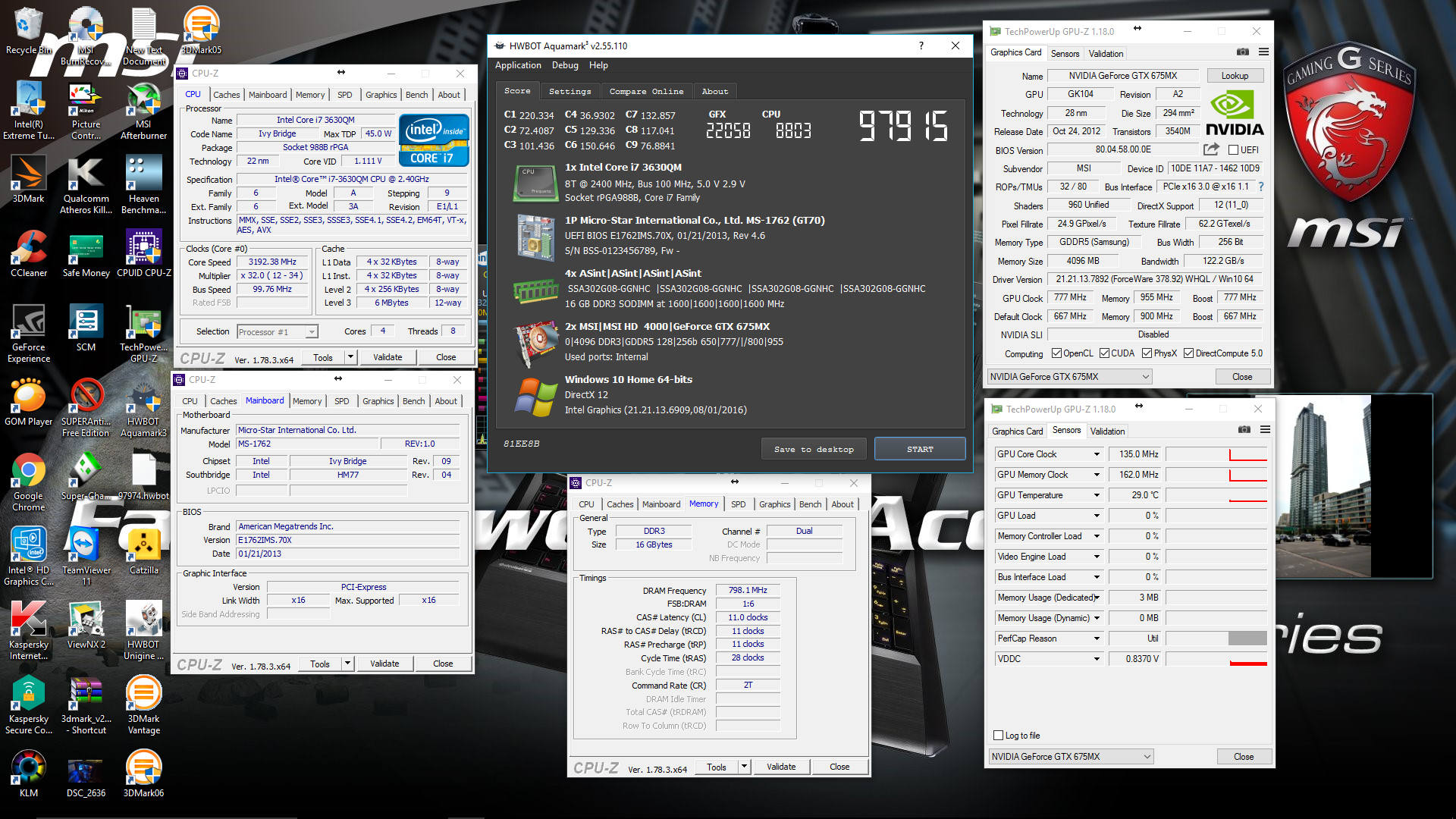This screenshot has height=819, width=1456.
Task: Open Catzilla desktop icon
Action: coord(143,551)
